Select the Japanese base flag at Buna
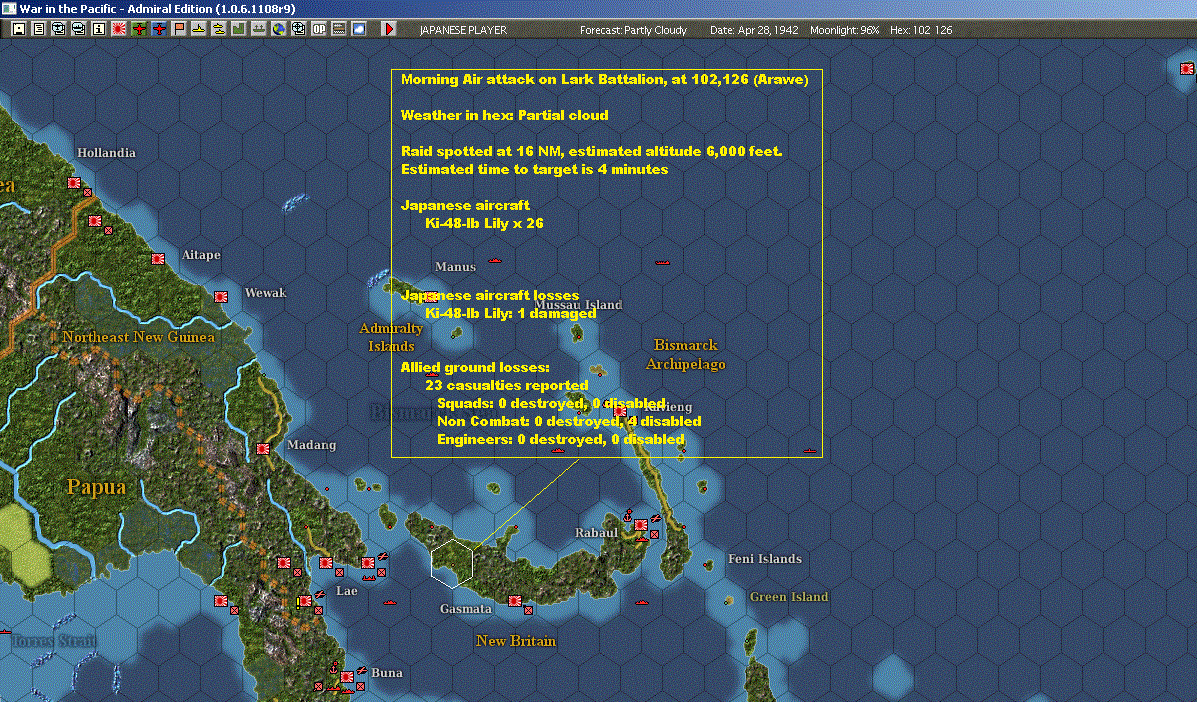The height and width of the screenshot is (702, 1197). tap(347, 677)
